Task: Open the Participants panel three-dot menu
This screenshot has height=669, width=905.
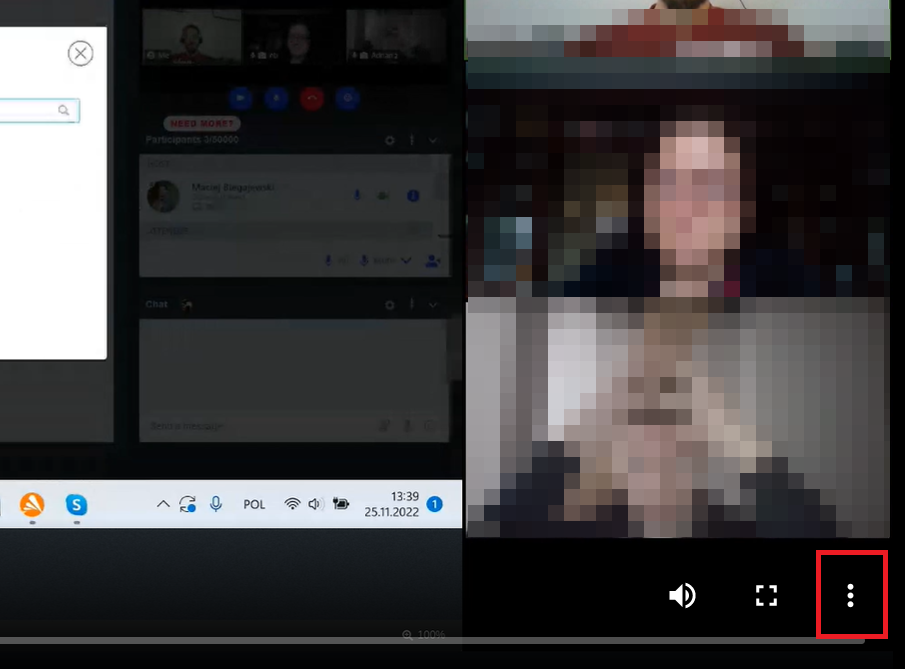Action: [412, 141]
